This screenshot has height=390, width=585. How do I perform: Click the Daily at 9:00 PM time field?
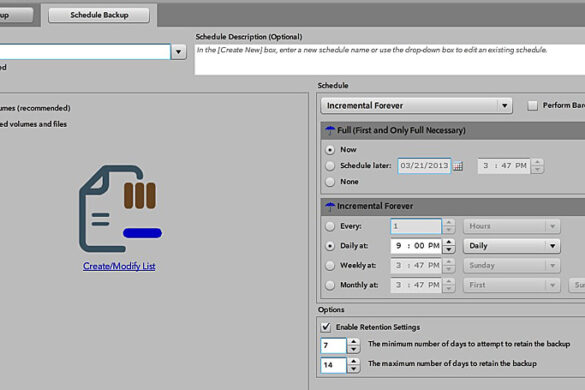point(416,246)
